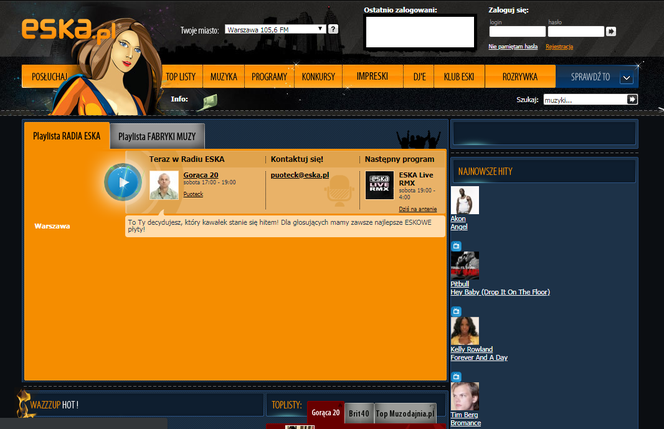This screenshot has width=664, height=429.
Task: Open the Kelly Rowland artist link
Action: [x=472, y=349]
